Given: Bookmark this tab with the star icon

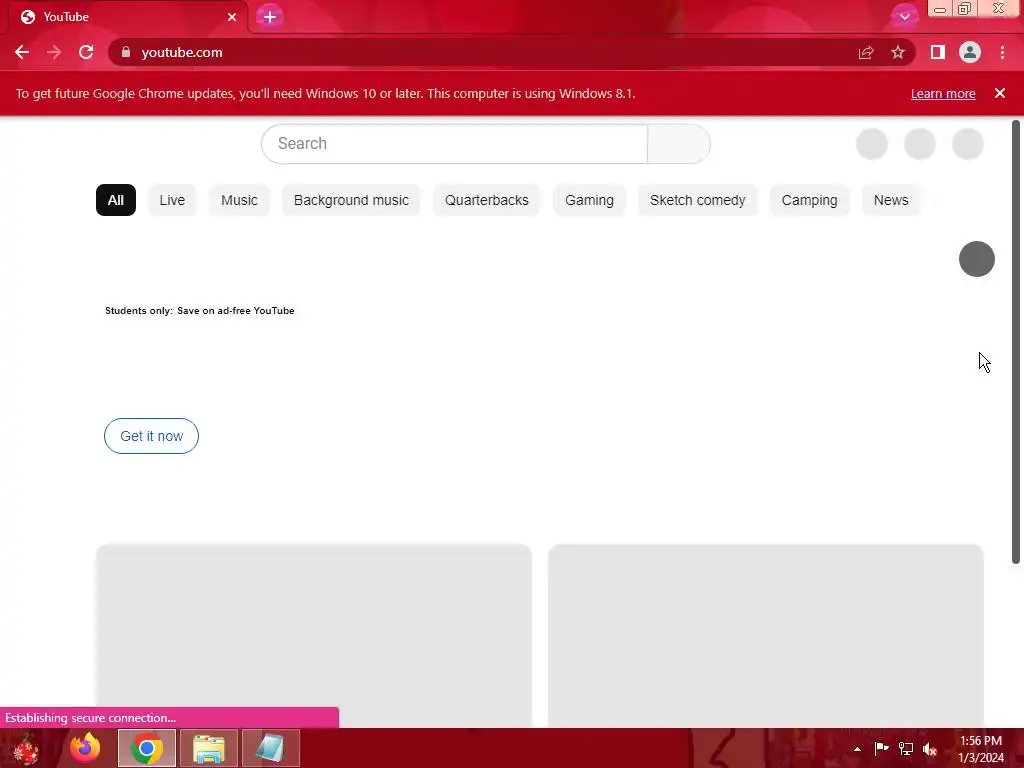Looking at the screenshot, I should tap(898, 52).
